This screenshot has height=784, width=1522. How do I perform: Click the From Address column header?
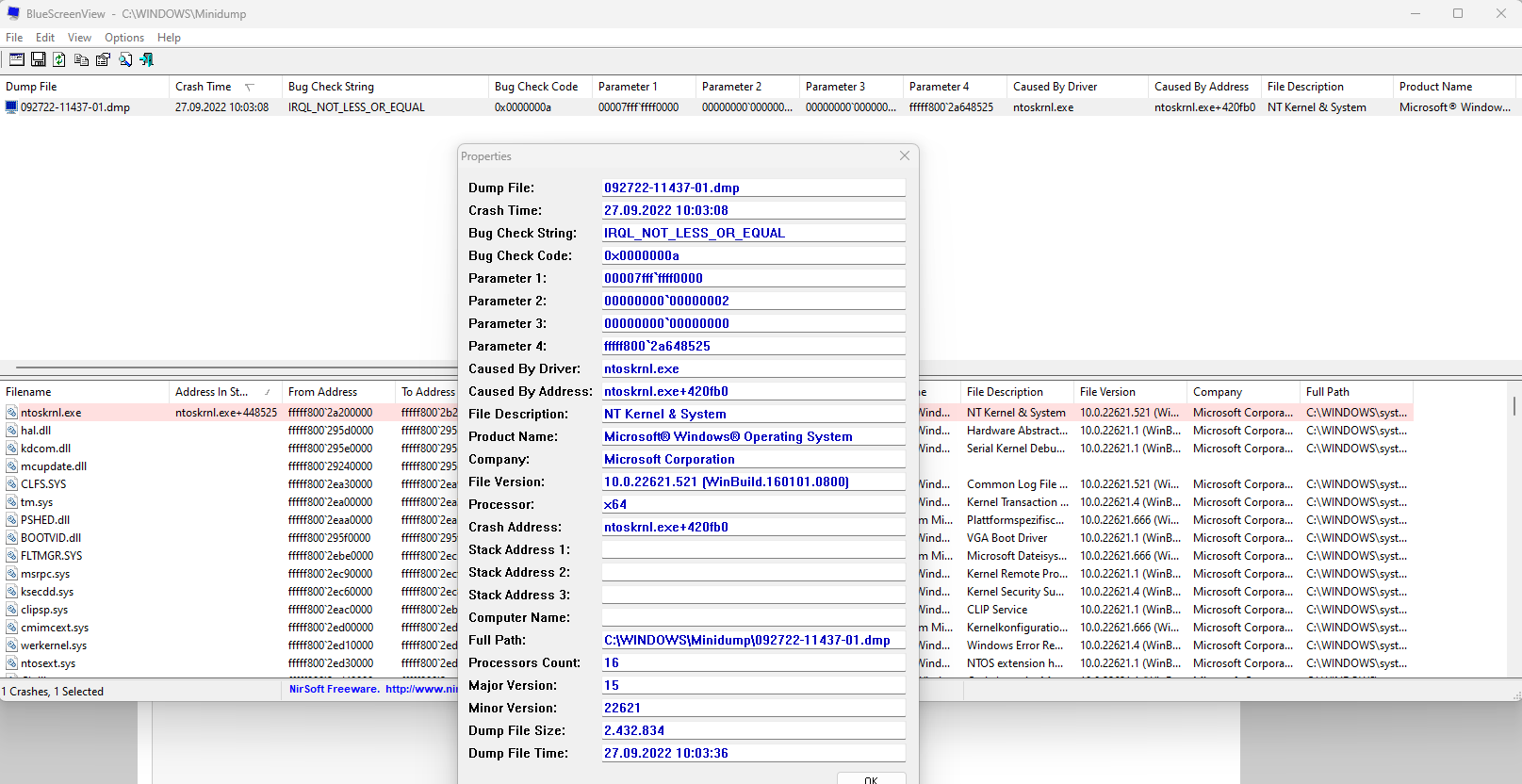pos(339,392)
